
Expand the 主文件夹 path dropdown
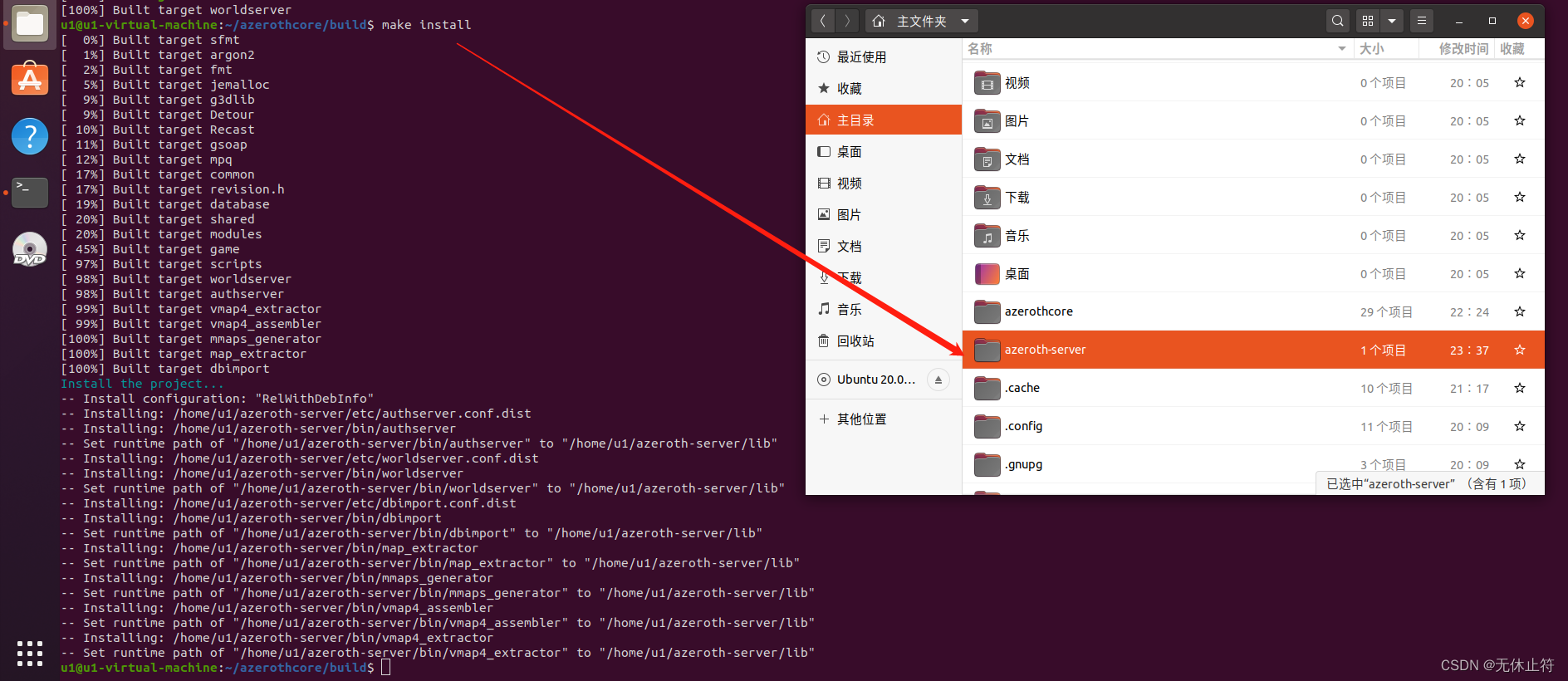(965, 21)
